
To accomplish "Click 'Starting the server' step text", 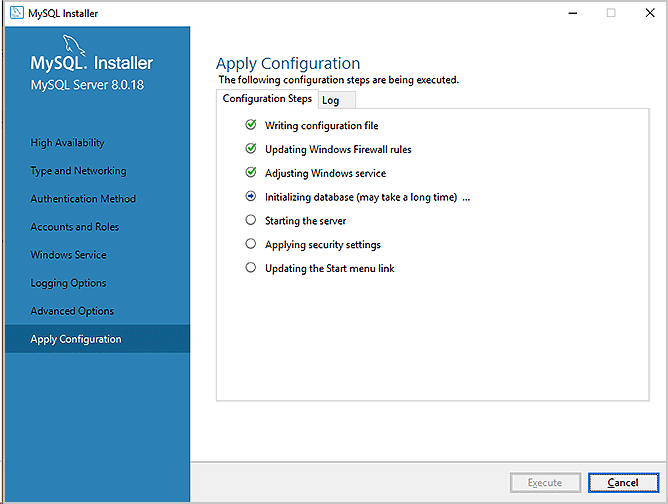I will [305, 221].
